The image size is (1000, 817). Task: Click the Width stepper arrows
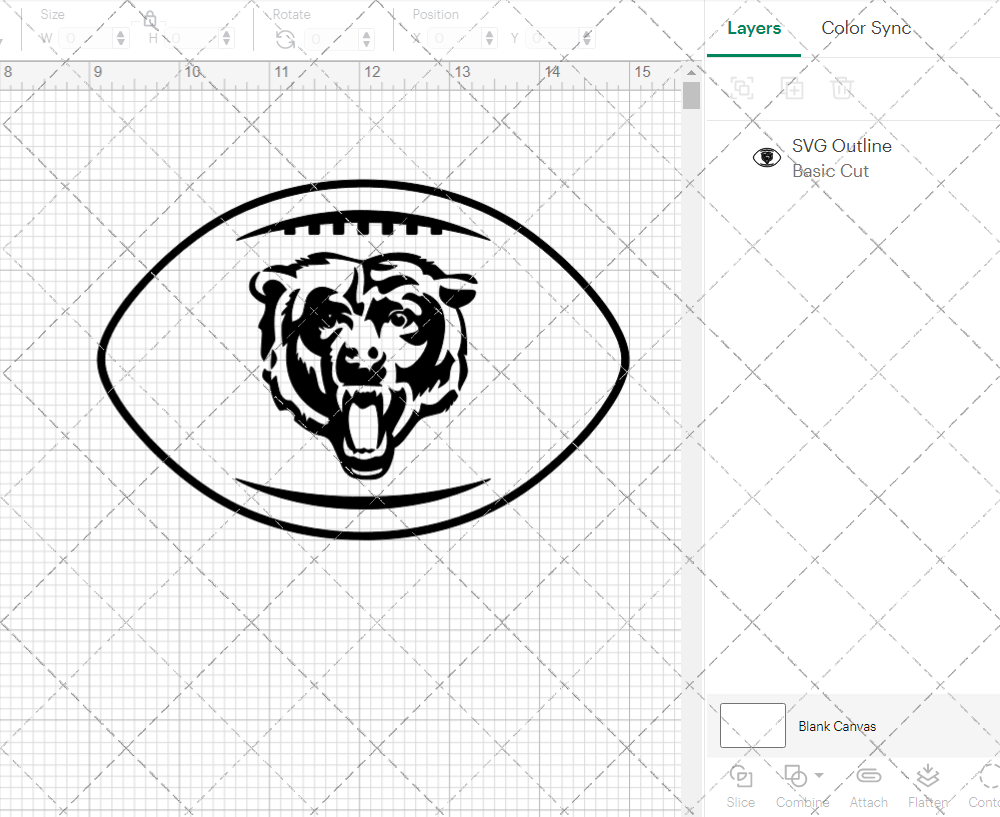122,39
